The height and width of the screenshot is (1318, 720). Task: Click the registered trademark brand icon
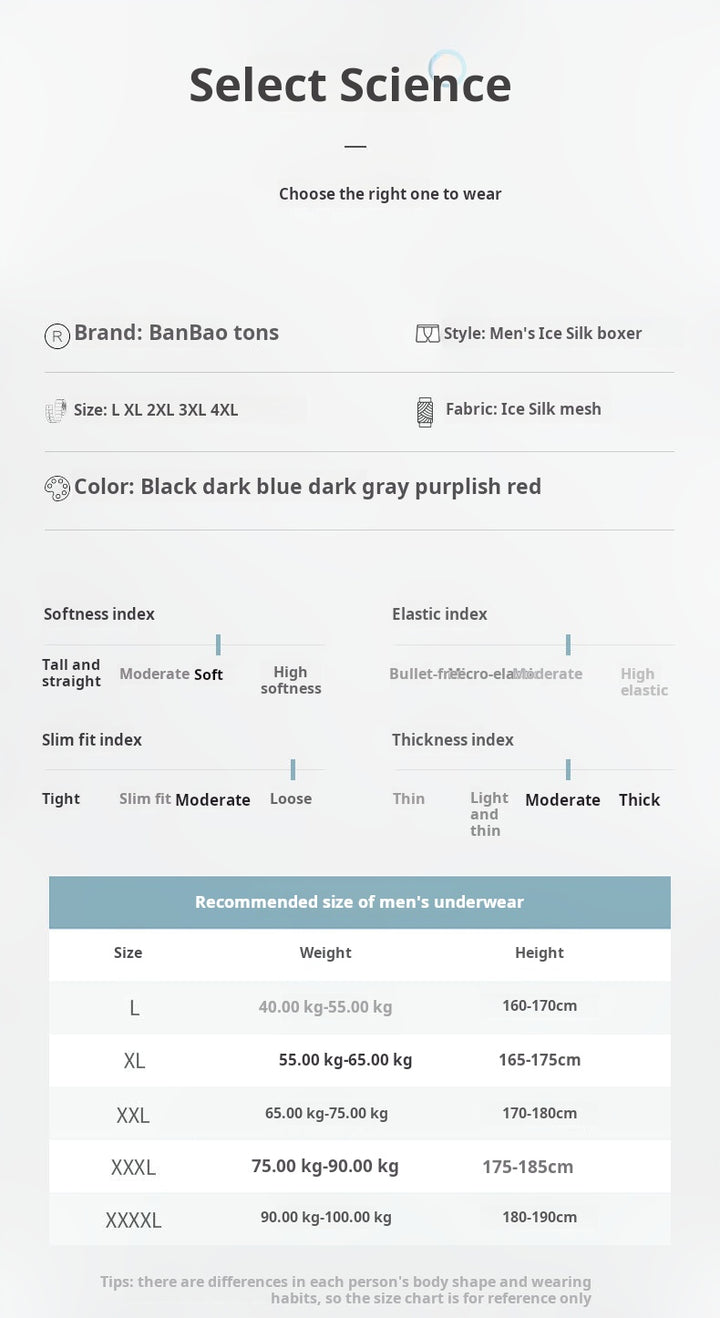click(x=57, y=335)
